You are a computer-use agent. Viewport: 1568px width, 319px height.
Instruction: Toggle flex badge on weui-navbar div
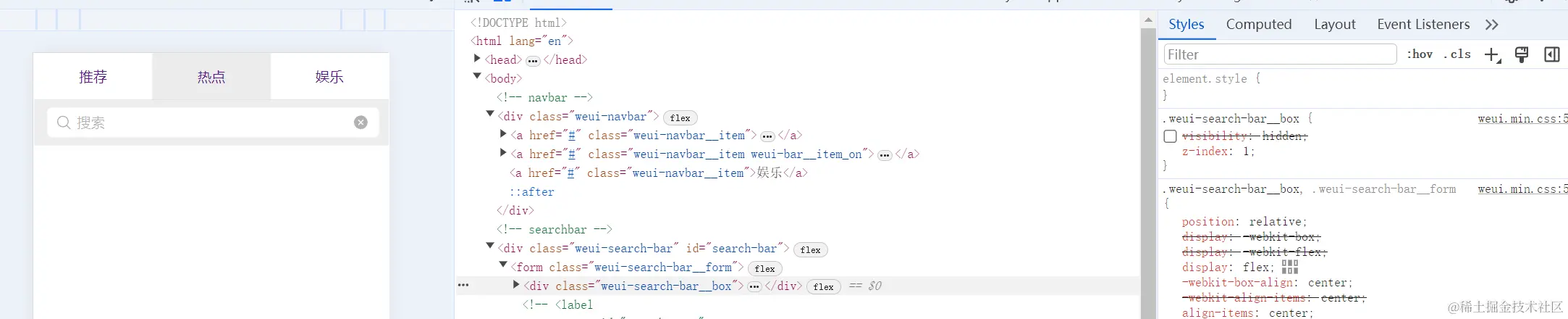[x=680, y=117]
